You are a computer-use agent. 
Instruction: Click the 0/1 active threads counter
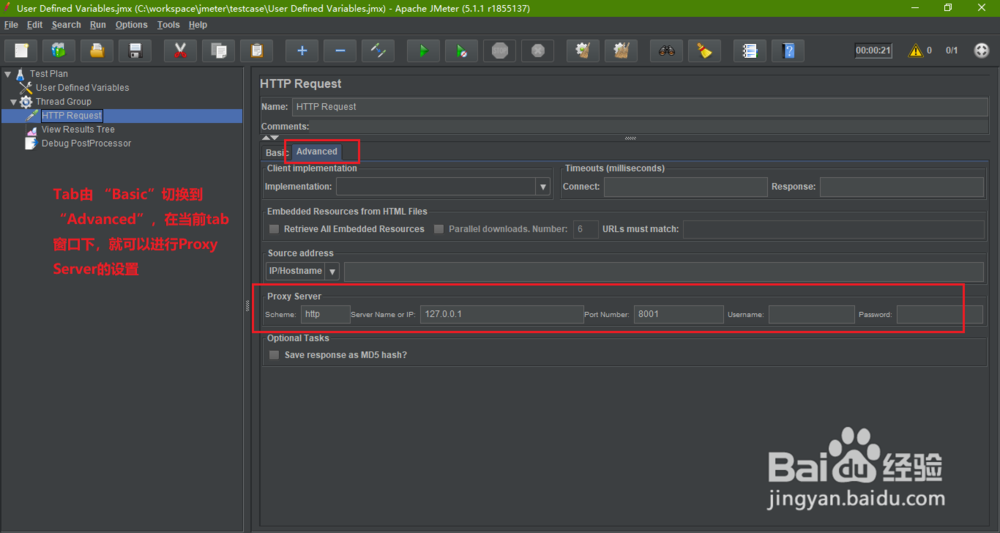[x=952, y=51]
